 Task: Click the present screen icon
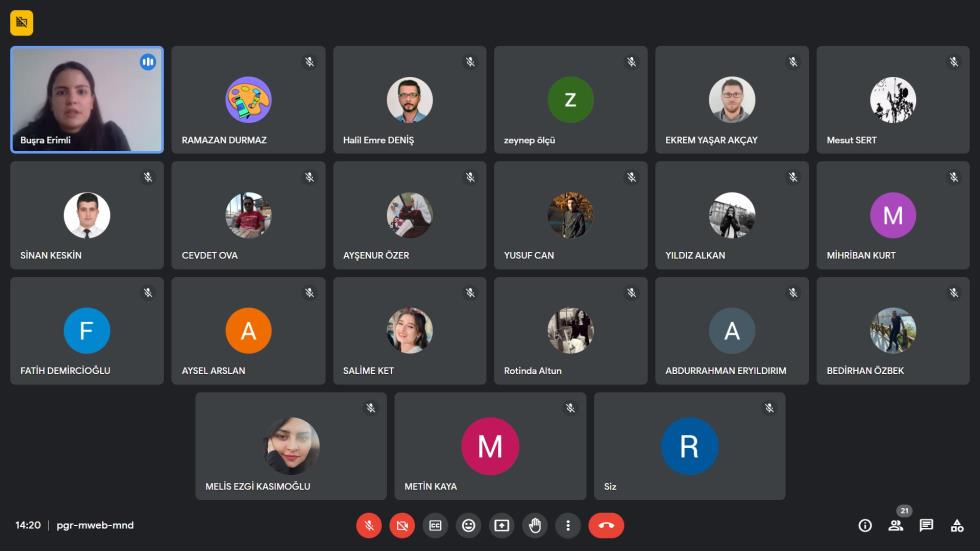tap(501, 525)
